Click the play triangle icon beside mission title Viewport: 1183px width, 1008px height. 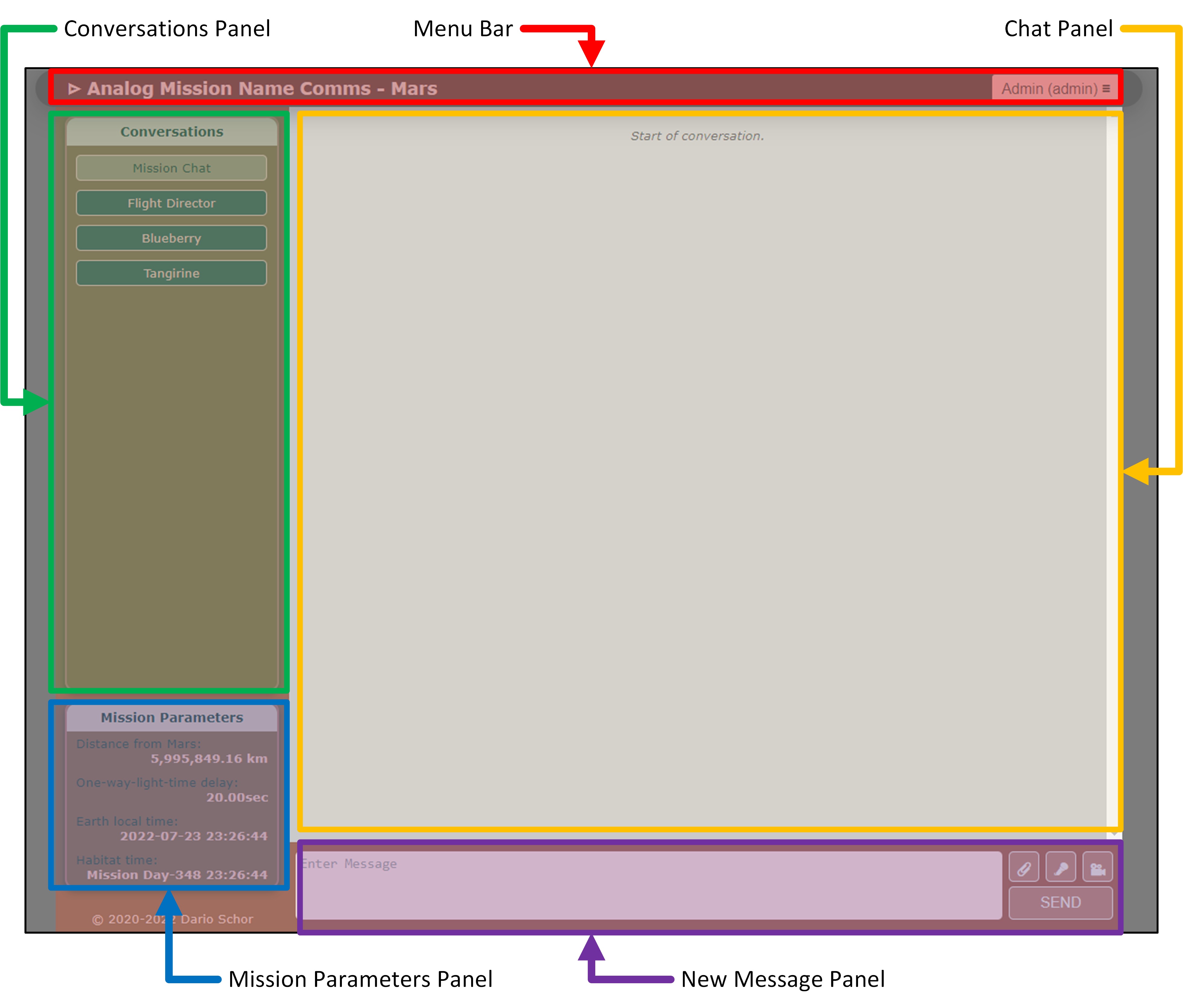(74, 88)
